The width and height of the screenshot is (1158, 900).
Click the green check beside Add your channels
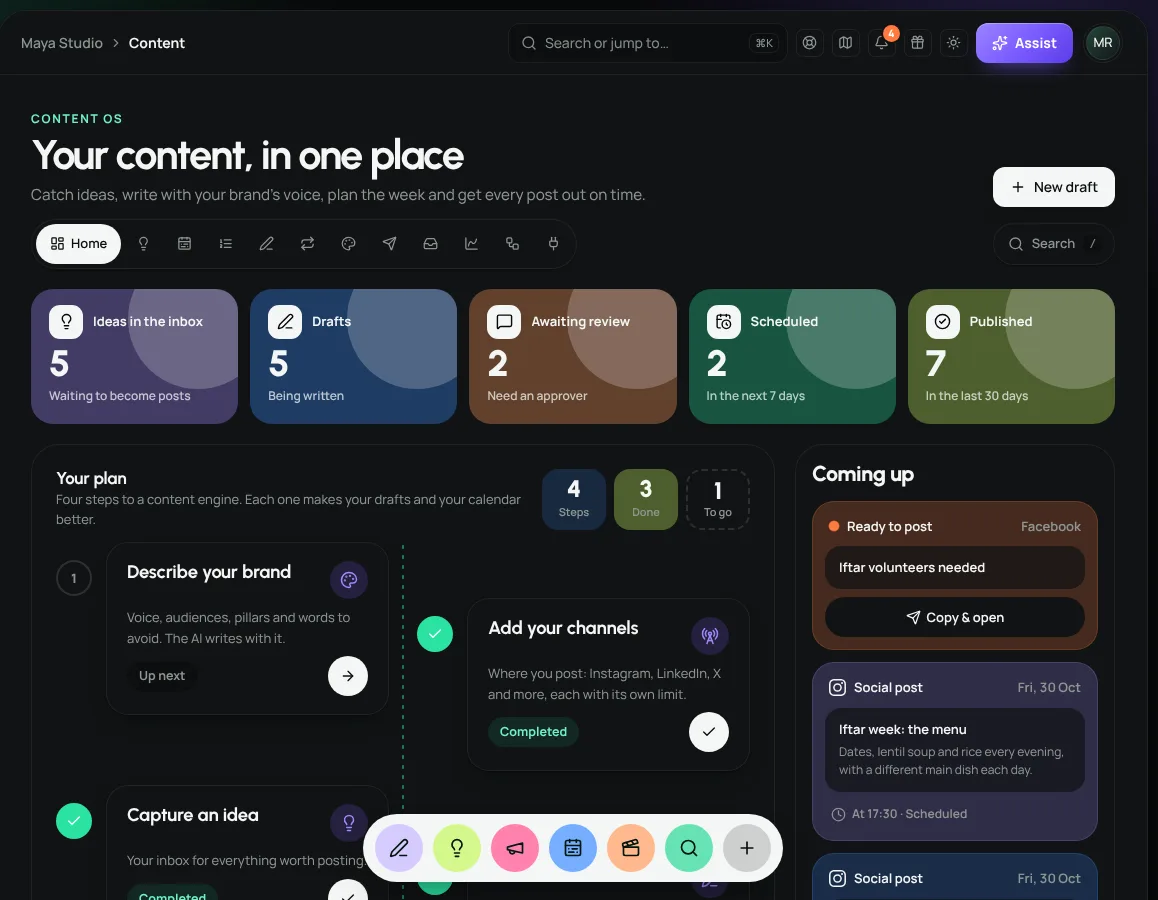435,634
